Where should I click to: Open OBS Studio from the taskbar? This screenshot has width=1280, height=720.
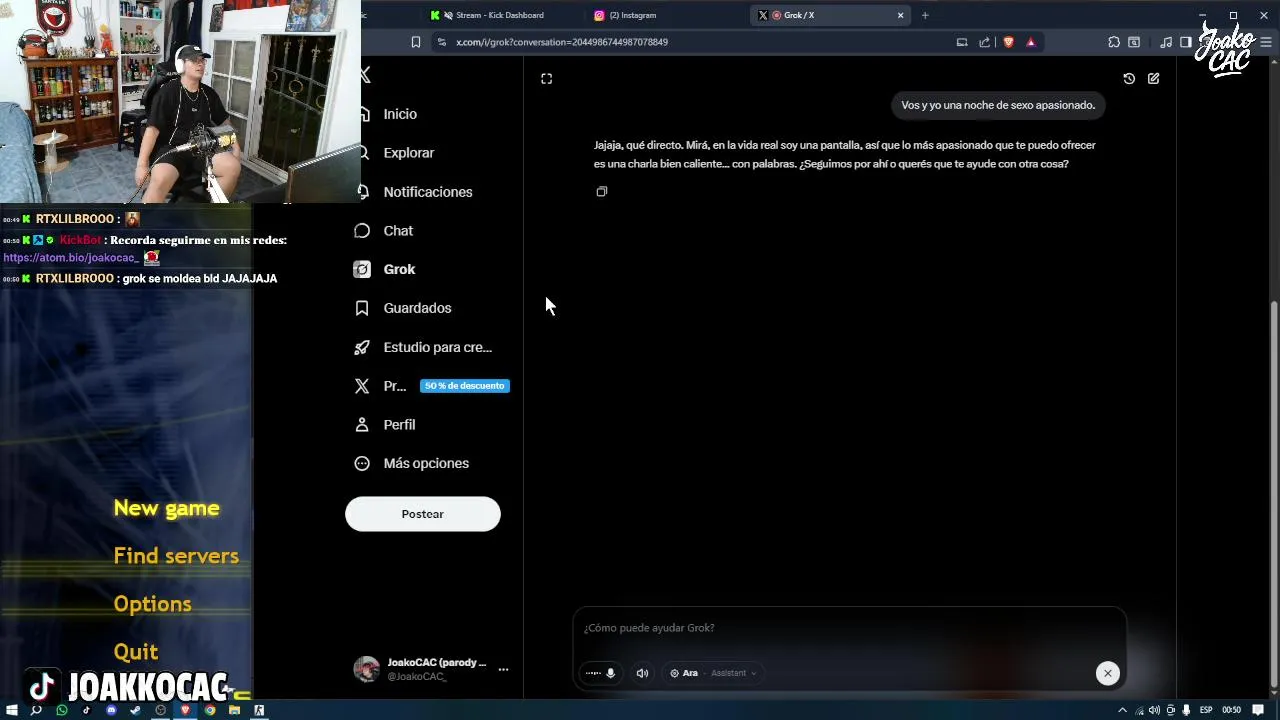[x=160, y=710]
